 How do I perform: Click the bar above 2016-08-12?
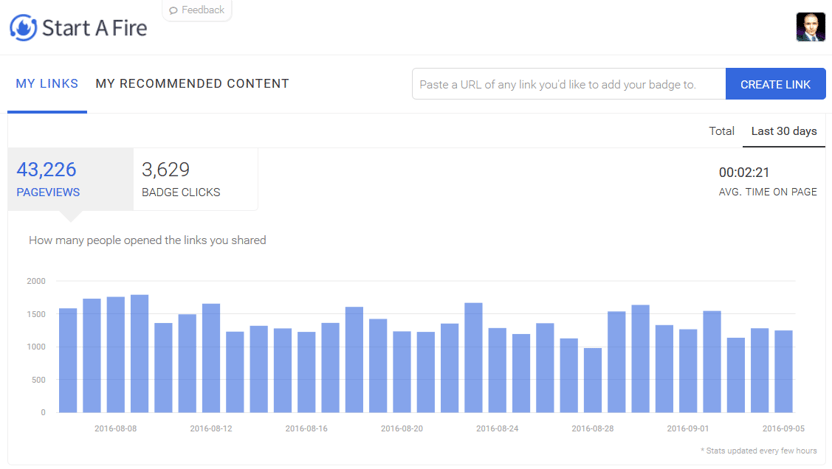click(x=211, y=358)
